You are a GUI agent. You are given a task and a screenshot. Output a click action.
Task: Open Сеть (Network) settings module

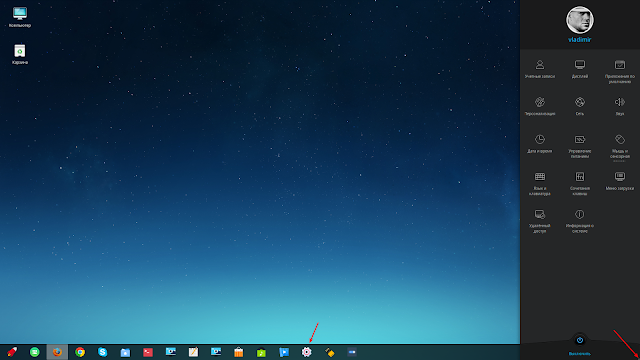pos(580,107)
